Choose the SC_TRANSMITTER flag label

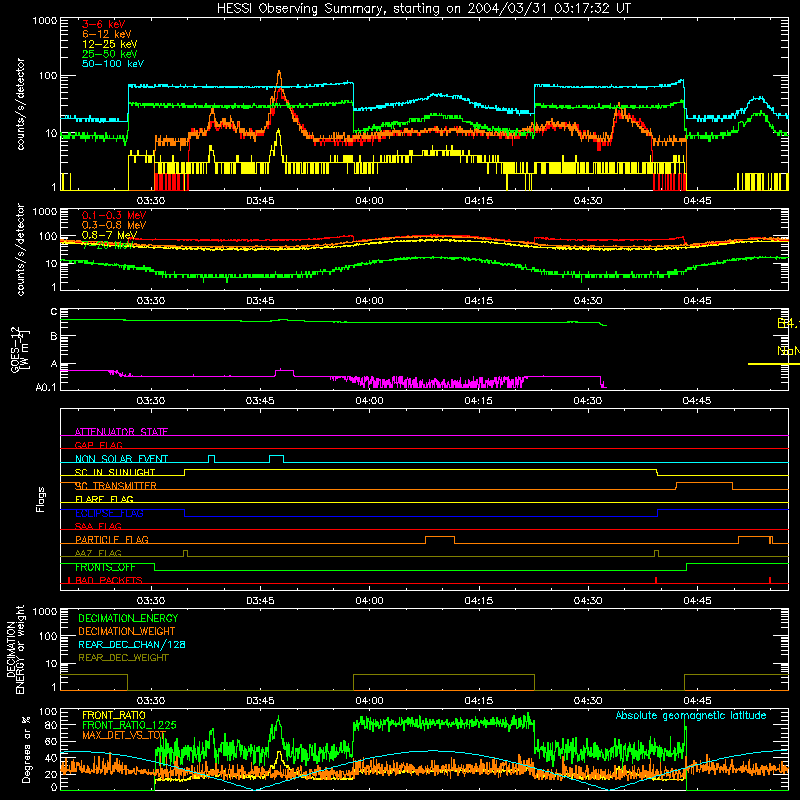(115, 486)
